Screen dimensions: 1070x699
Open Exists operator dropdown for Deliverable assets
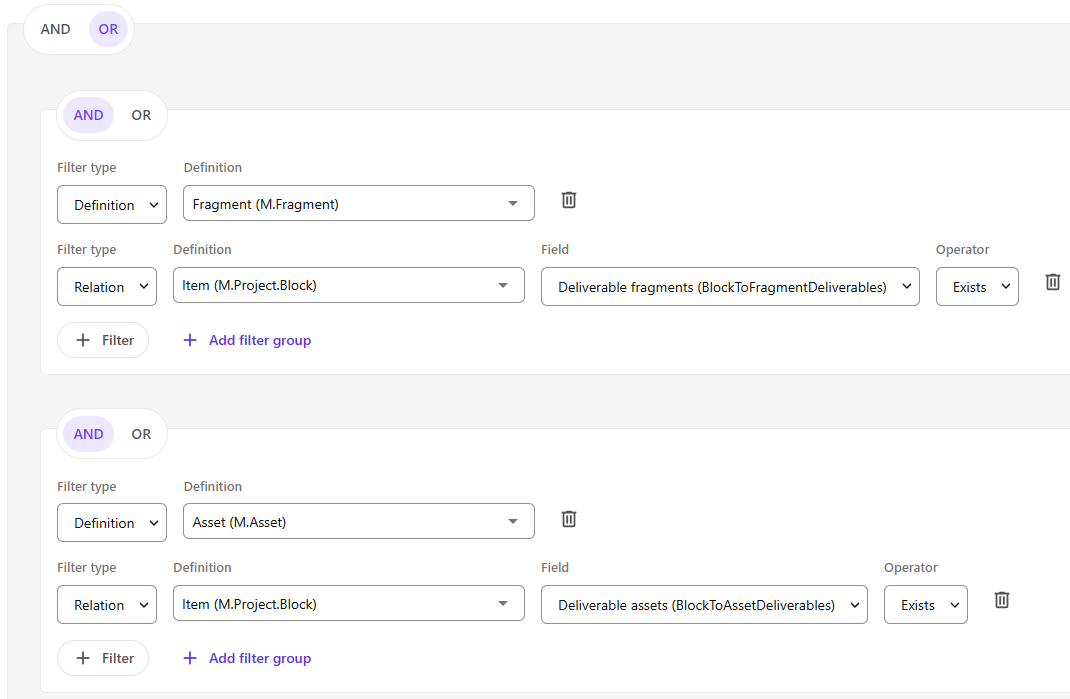pos(926,605)
